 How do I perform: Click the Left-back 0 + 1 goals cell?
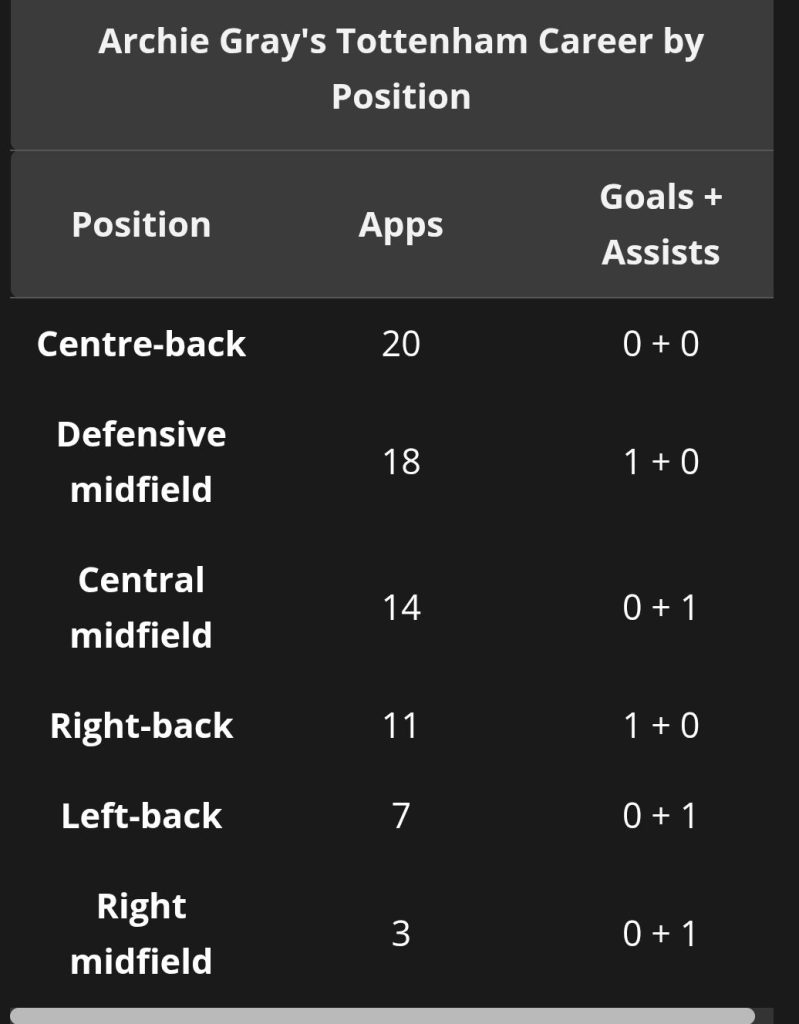pyautogui.click(x=660, y=816)
